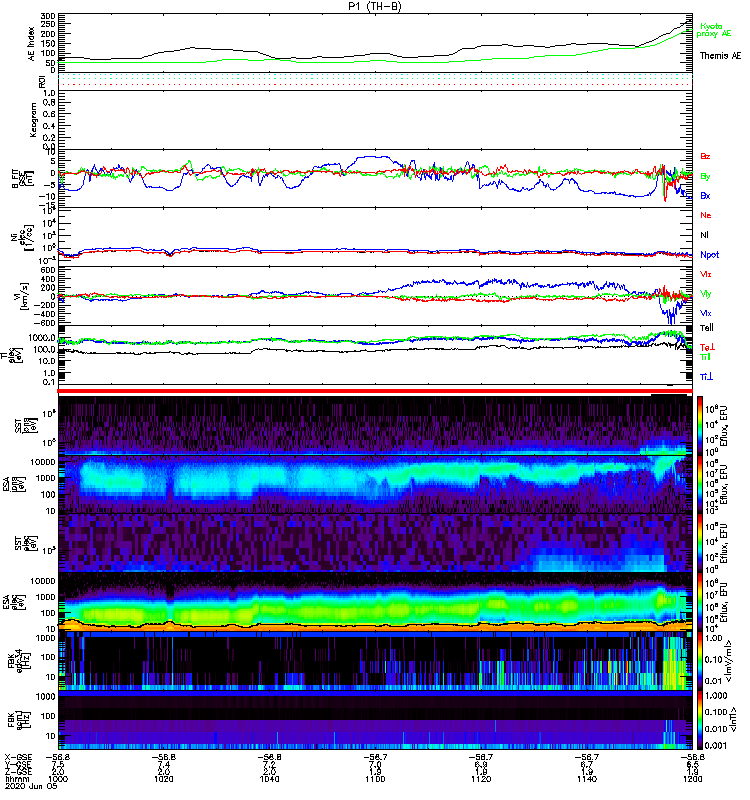Click the green "Ti||" temperature legend label
750x800 pixels.
[705, 357]
